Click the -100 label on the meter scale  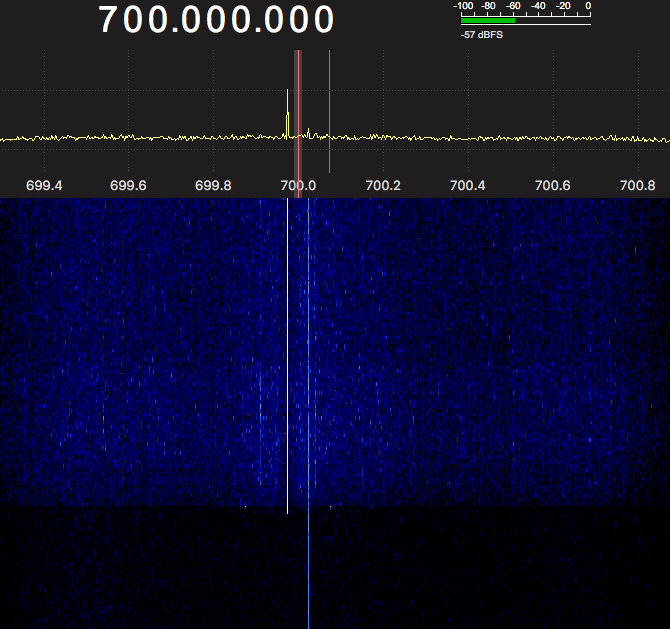coord(463,6)
